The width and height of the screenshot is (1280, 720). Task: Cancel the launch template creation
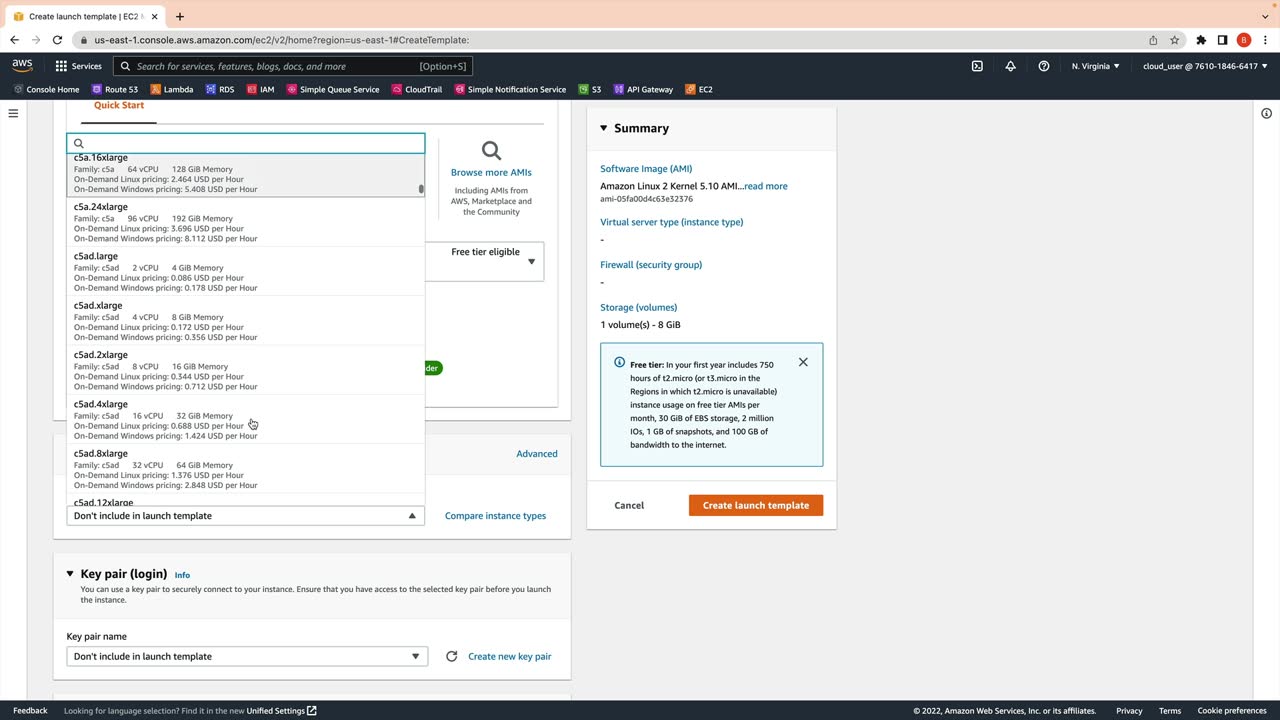[629, 505]
